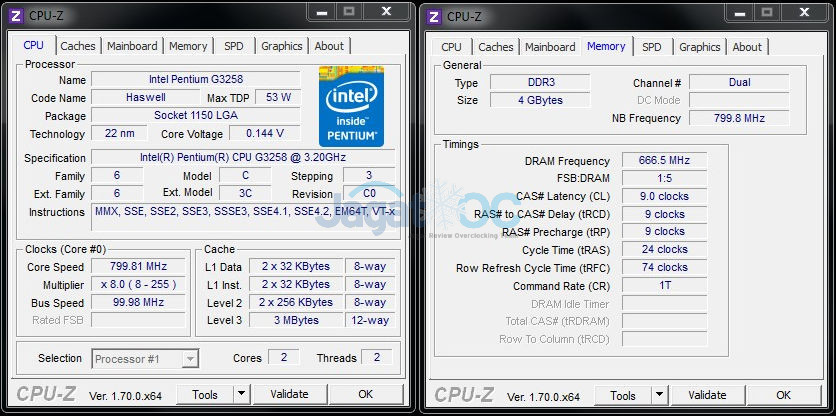Open Graphics tab in left CPU-Z window
The width and height of the screenshot is (836, 416).
282,46
